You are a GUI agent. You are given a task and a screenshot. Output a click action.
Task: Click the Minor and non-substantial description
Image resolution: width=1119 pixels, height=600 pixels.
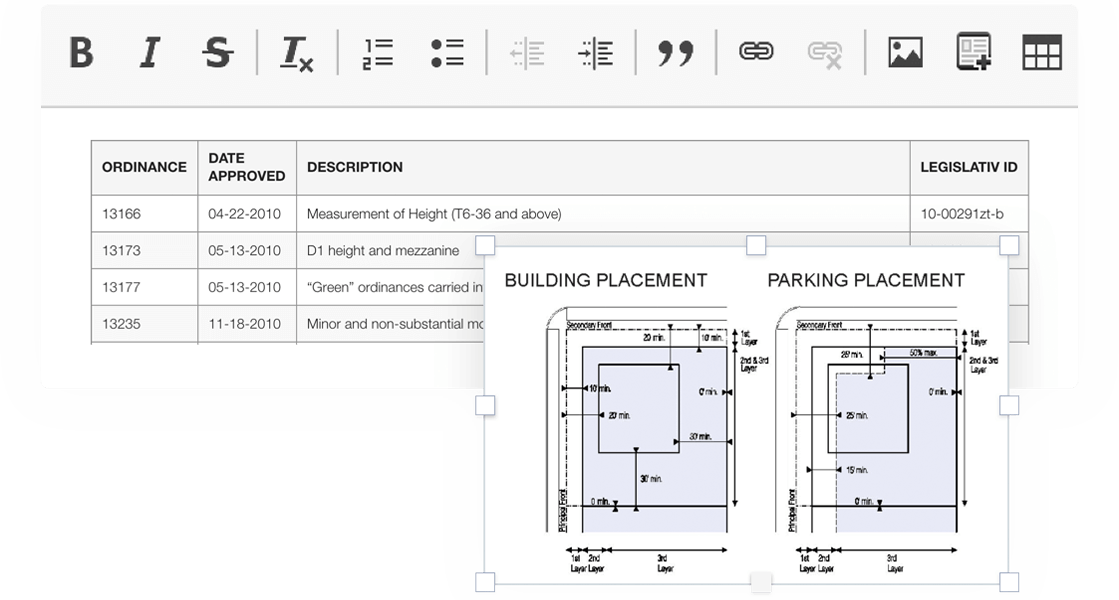click(390, 324)
